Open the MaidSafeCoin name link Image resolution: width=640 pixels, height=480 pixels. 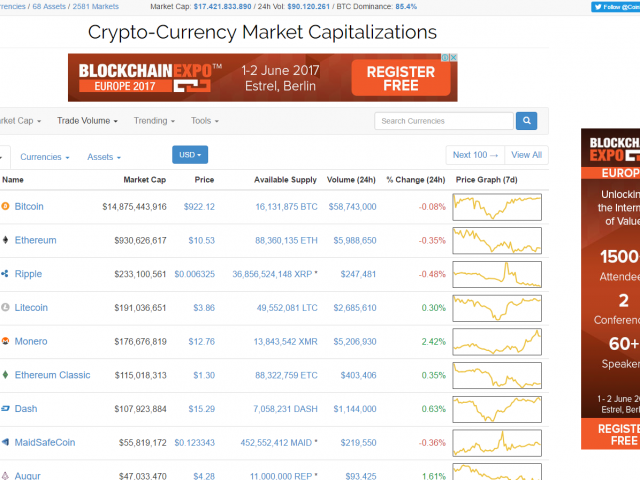pos(45,442)
